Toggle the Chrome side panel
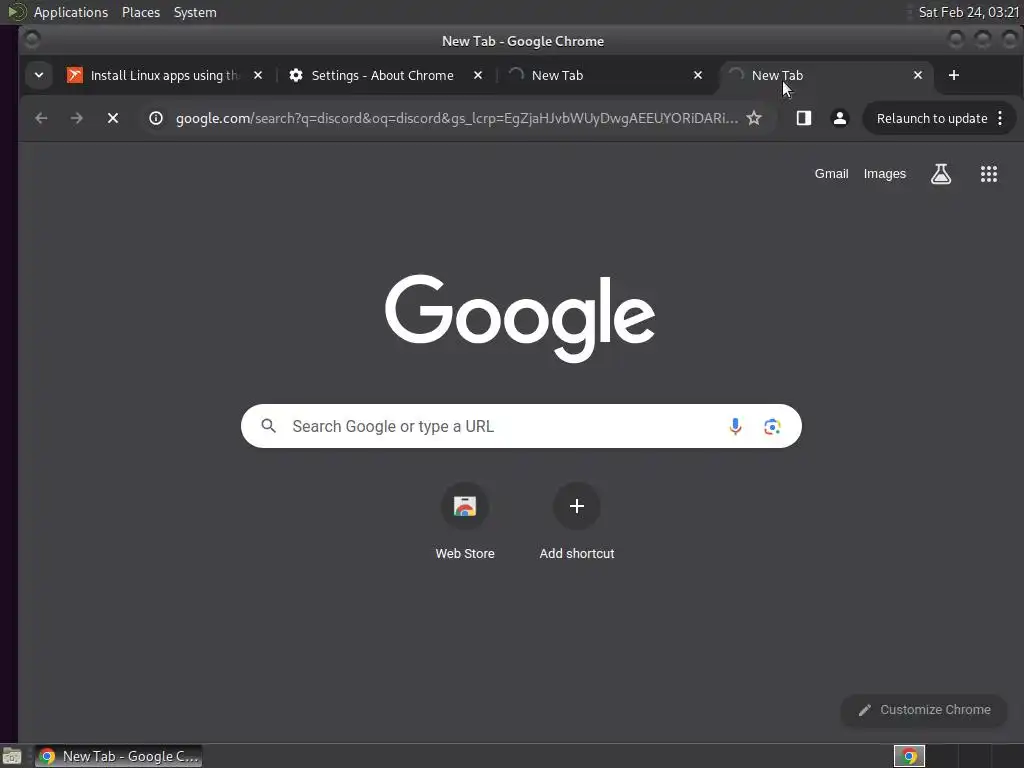This screenshot has width=1024, height=768. click(803, 118)
